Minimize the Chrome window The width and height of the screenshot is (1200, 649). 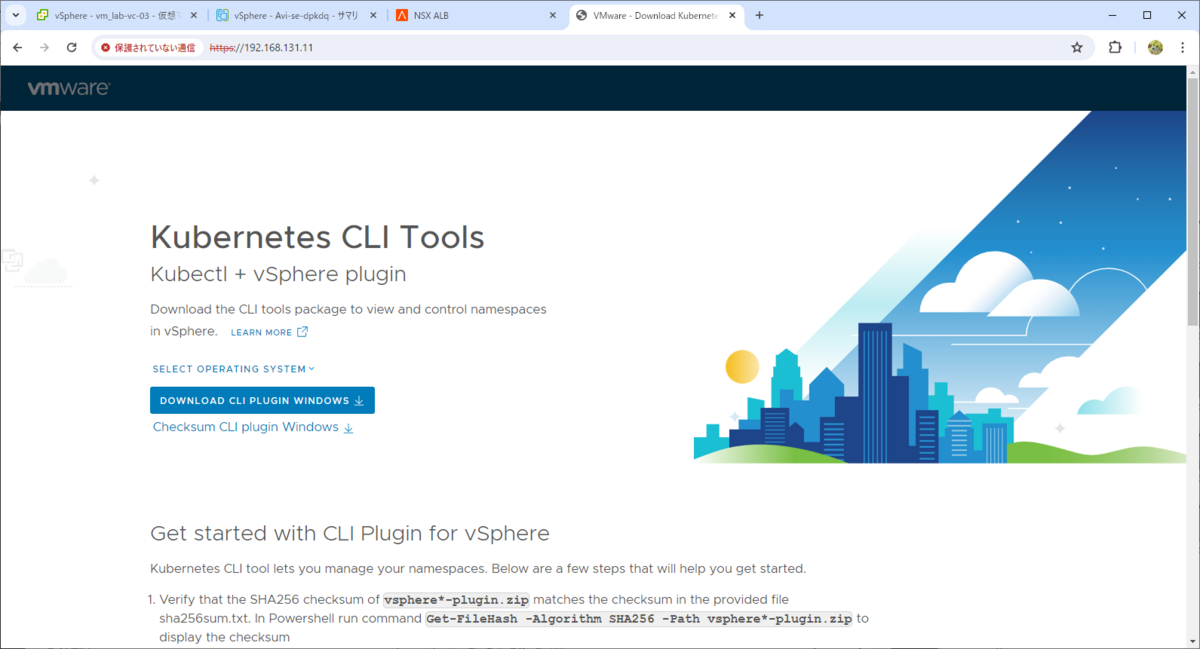click(1112, 15)
